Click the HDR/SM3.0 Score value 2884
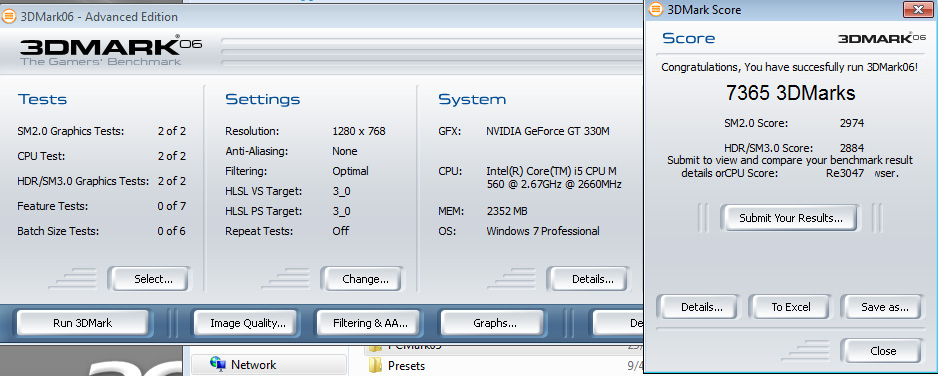The width and height of the screenshot is (938, 376). coord(851,148)
